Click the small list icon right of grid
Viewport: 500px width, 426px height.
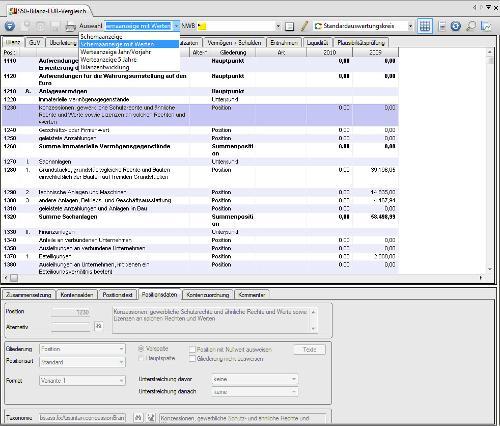pyautogui.click(x=442, y=26)
